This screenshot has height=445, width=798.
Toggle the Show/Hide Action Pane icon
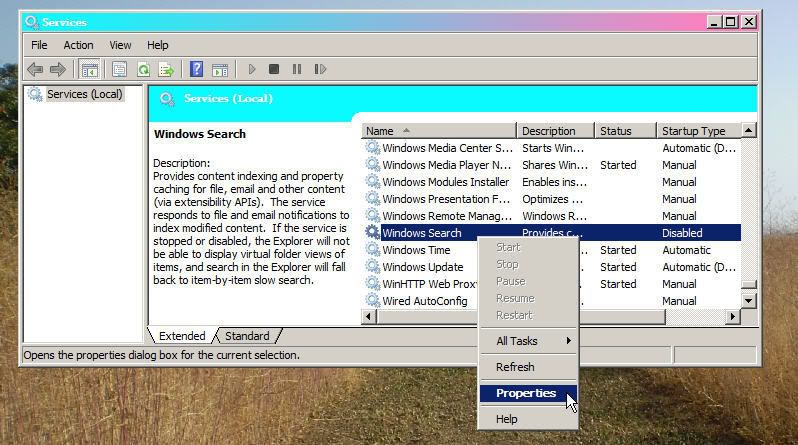coord(220,70)
